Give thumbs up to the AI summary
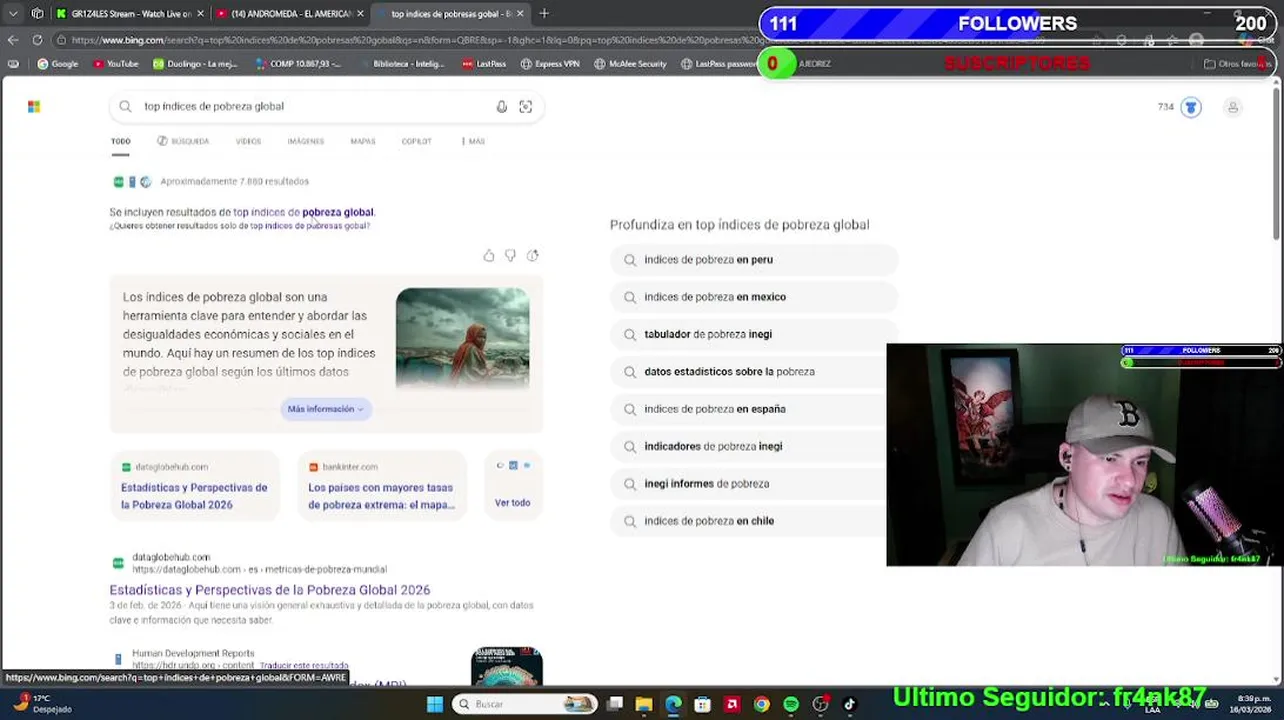This screenshot has height=720, width=1284. [x=489, y=256]
